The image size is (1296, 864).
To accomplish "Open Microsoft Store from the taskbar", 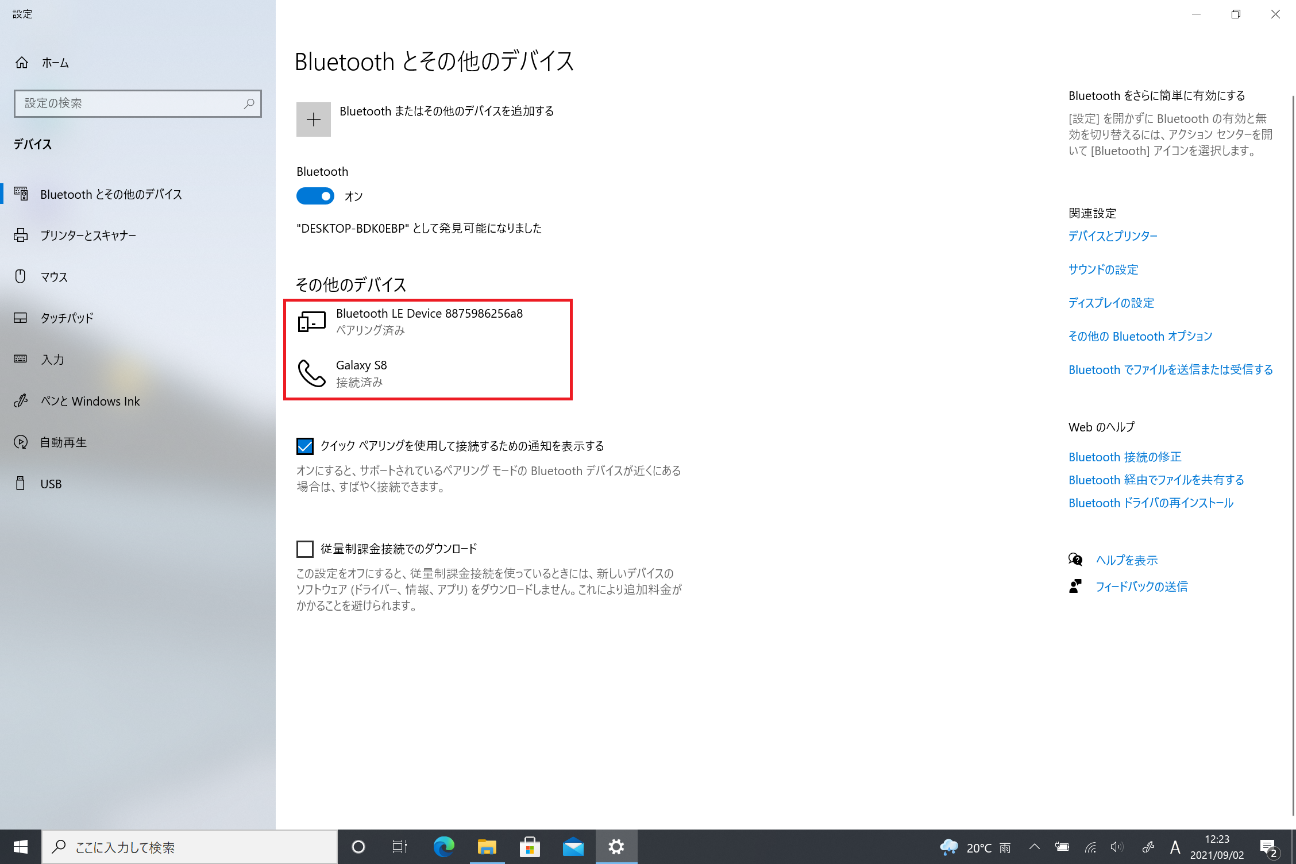I will [x=530, y=847].
